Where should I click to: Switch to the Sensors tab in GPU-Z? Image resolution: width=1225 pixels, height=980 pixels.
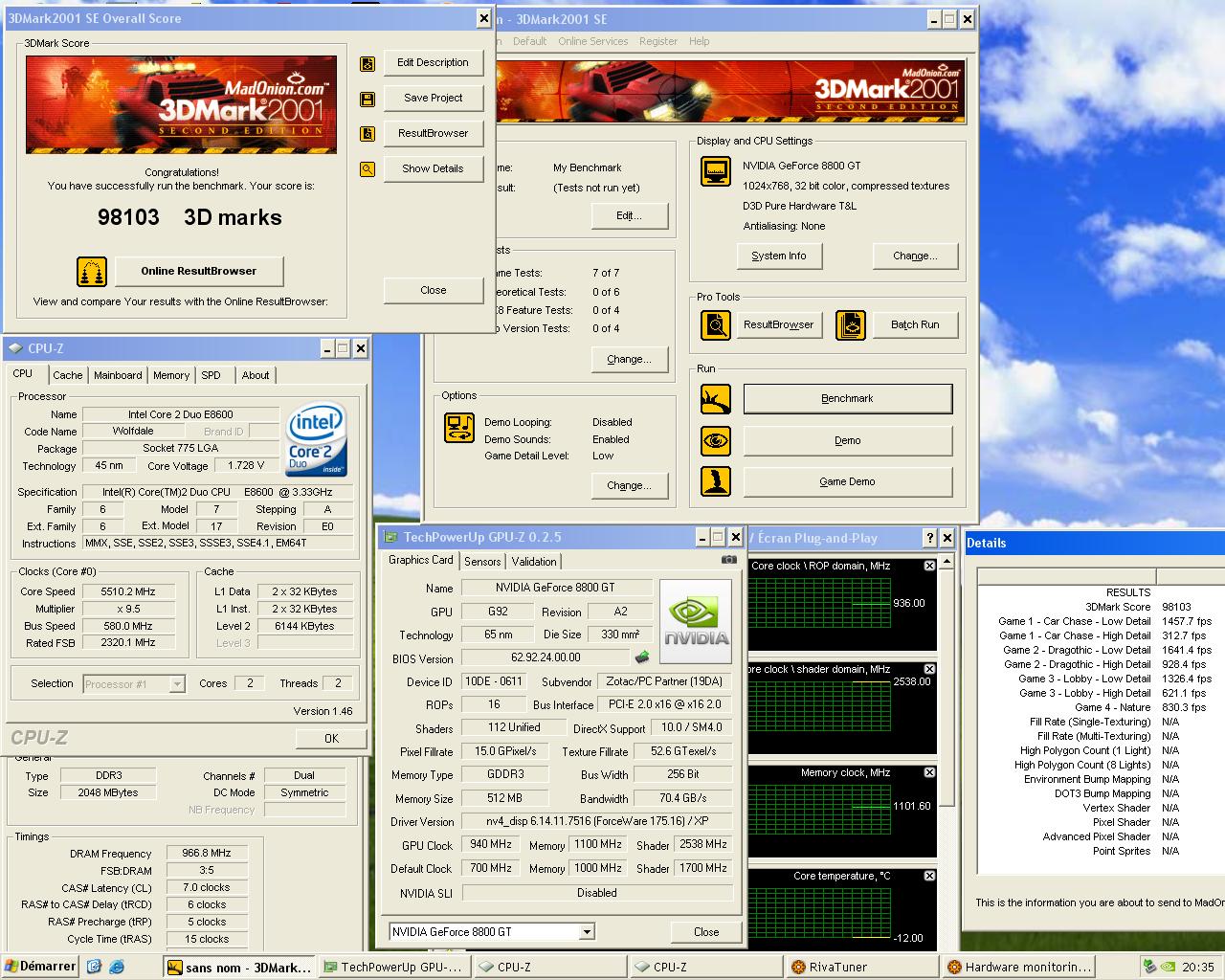482,562
